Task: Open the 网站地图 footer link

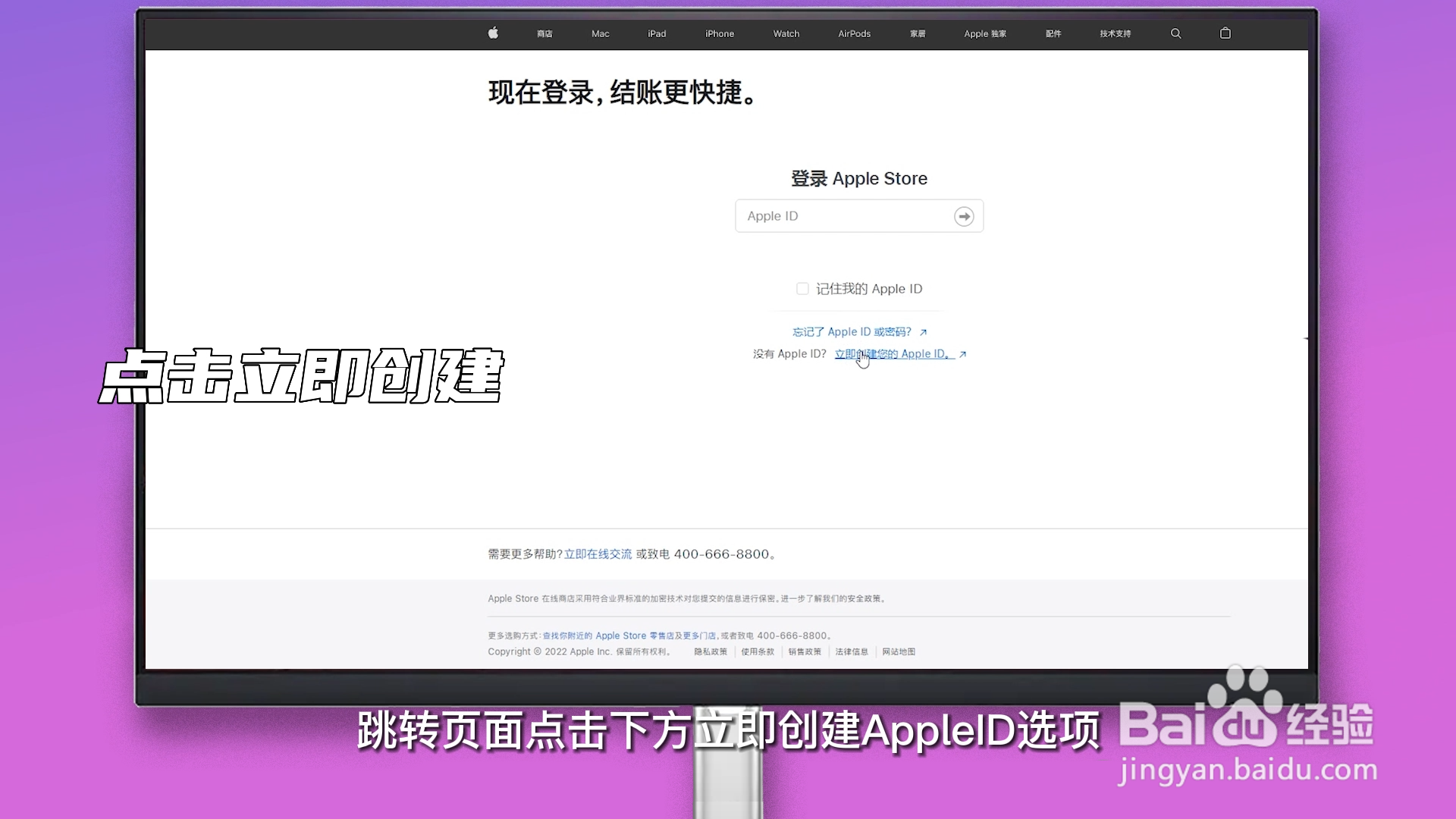Action: coord(898,652)
